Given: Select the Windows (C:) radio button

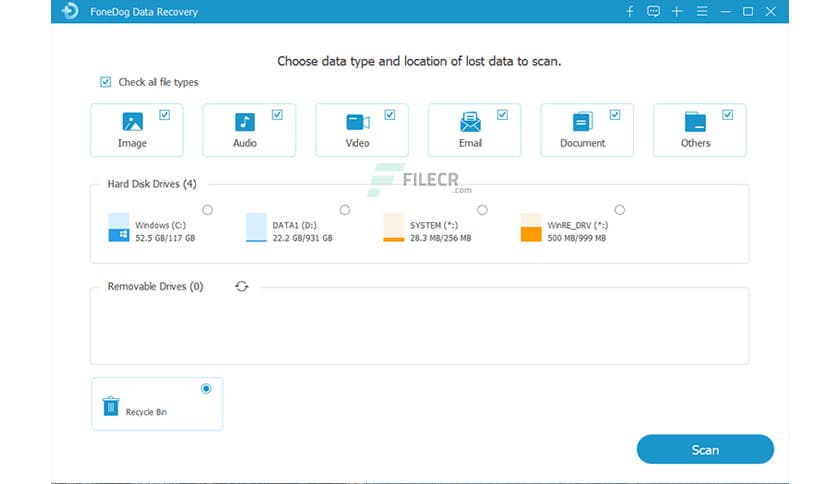Looking at the screenshot, I should click(x=207, y=210).
